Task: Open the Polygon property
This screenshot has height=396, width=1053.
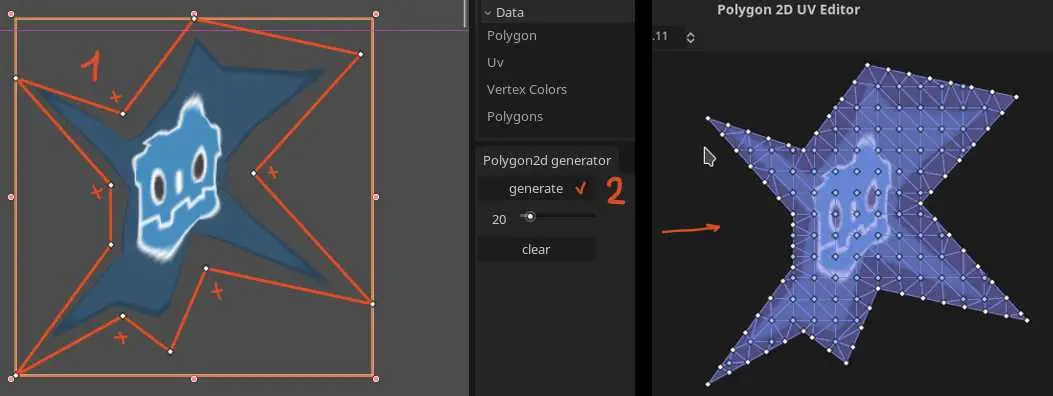Action: pos(512,36)
